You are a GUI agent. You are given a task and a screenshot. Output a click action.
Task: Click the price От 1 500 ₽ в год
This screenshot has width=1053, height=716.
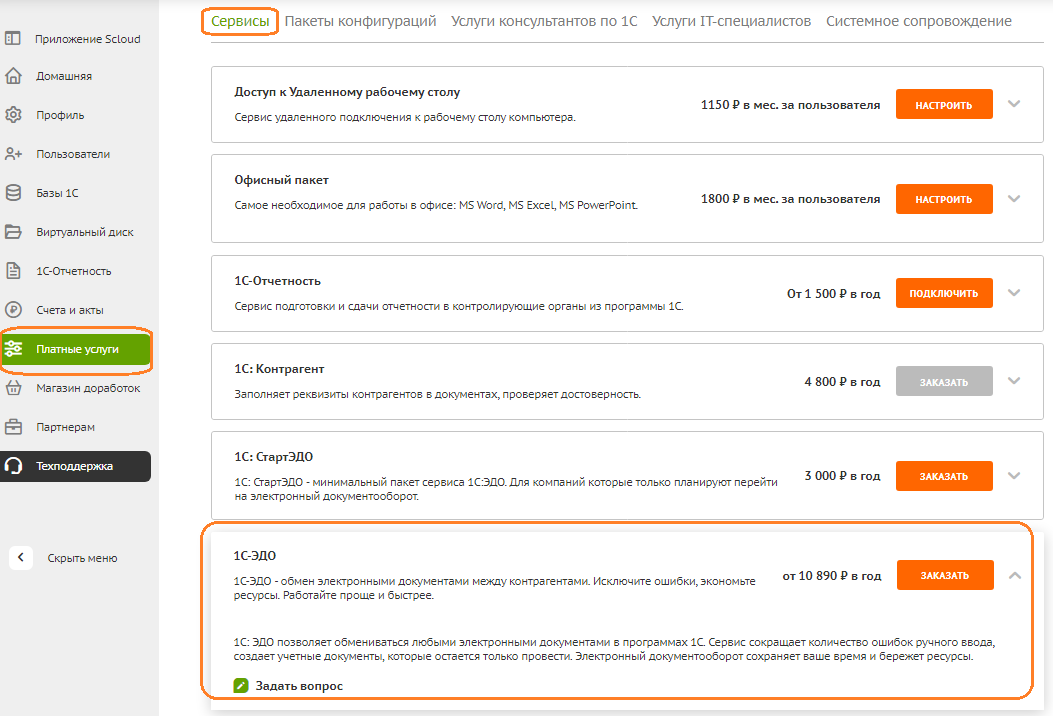833,294
